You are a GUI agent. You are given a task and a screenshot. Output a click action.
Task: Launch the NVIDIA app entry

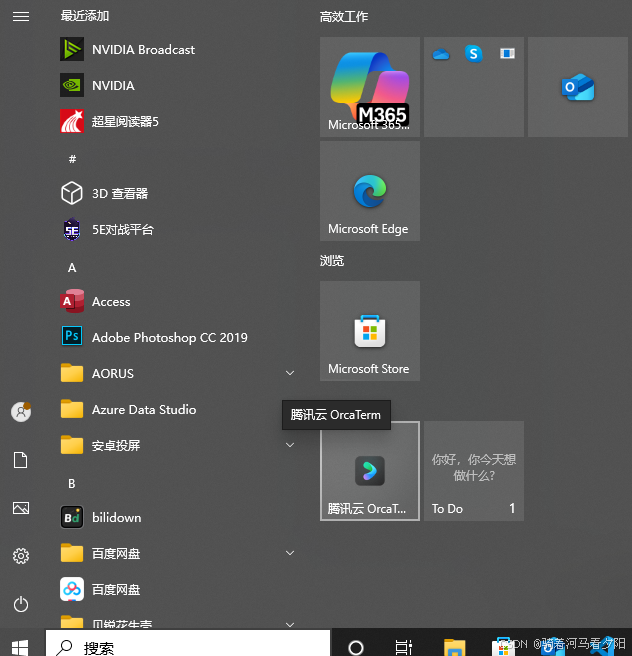tap(178, 85)
